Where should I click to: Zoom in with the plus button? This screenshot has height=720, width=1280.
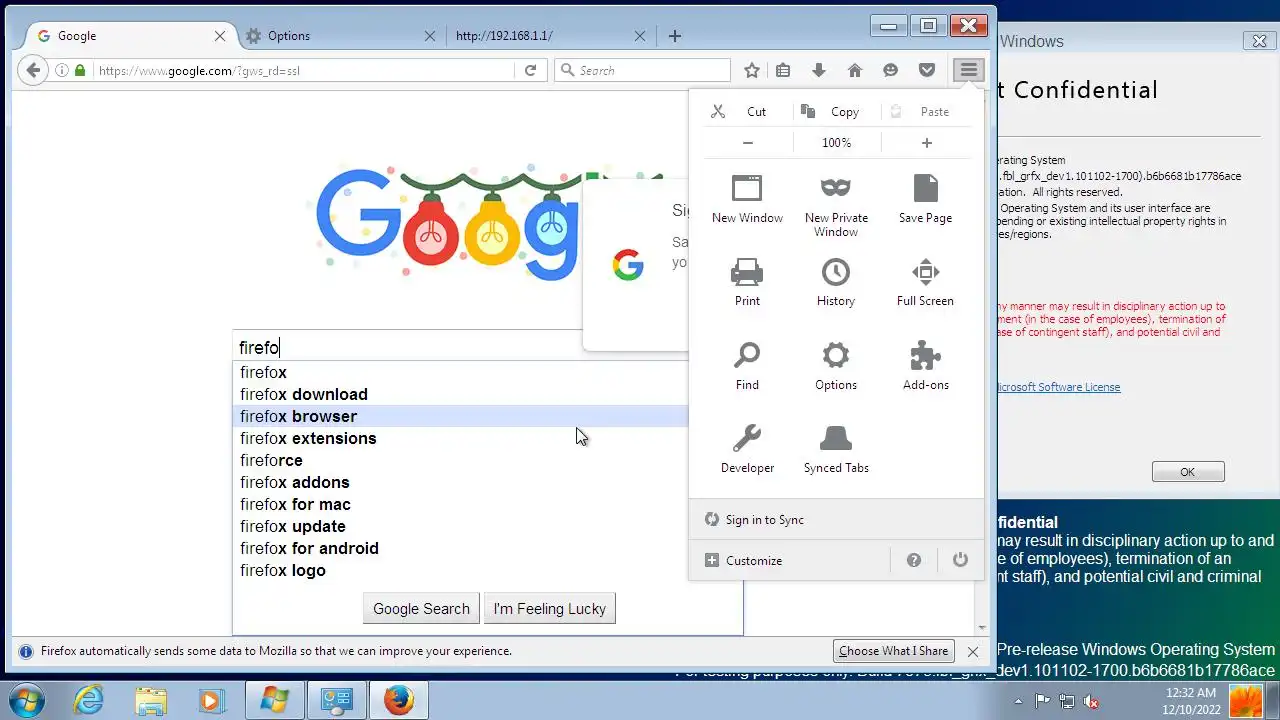(x=926, y=143)
